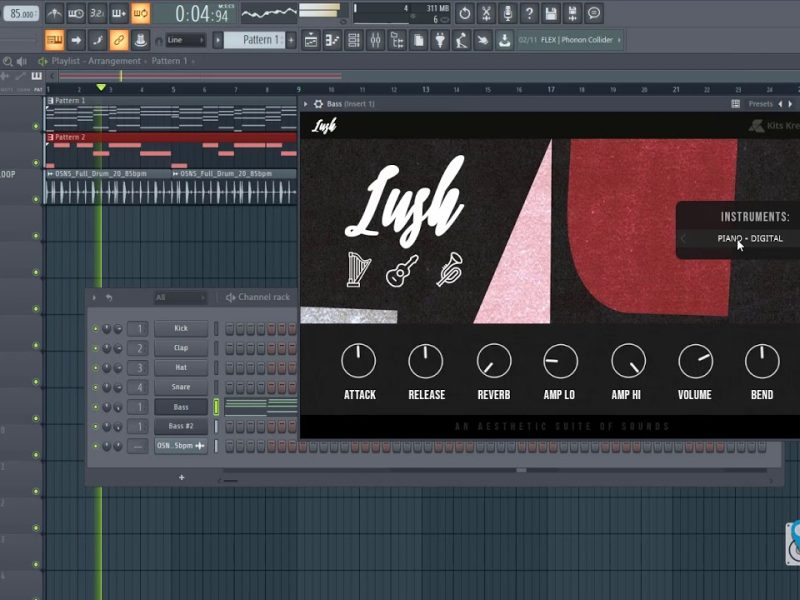Click the stamp tool icon in the toolbar
Image resolution: width=800 pixels, height=600 pixels.
coord(140,40)
